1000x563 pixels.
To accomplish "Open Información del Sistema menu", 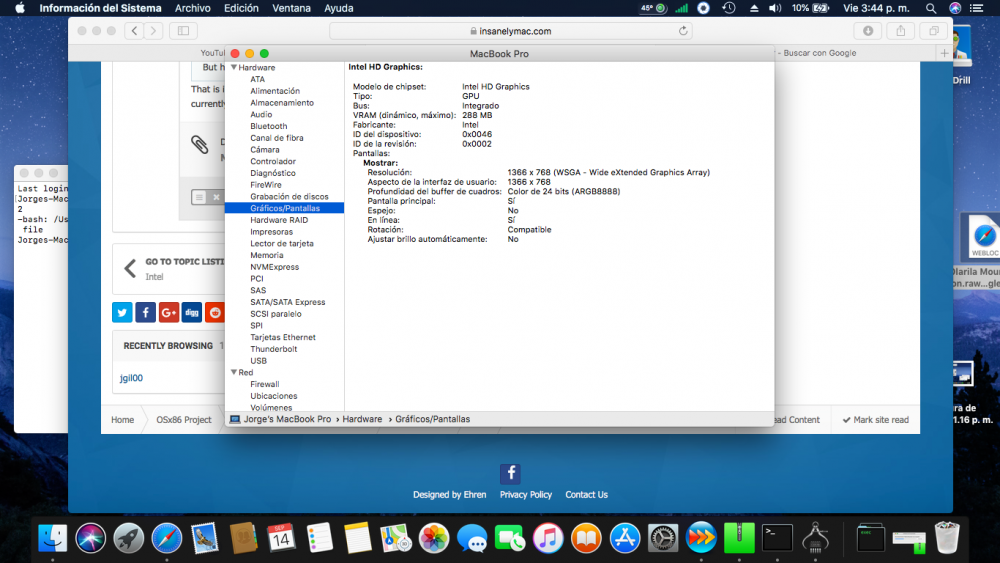I will click(100, 8).
